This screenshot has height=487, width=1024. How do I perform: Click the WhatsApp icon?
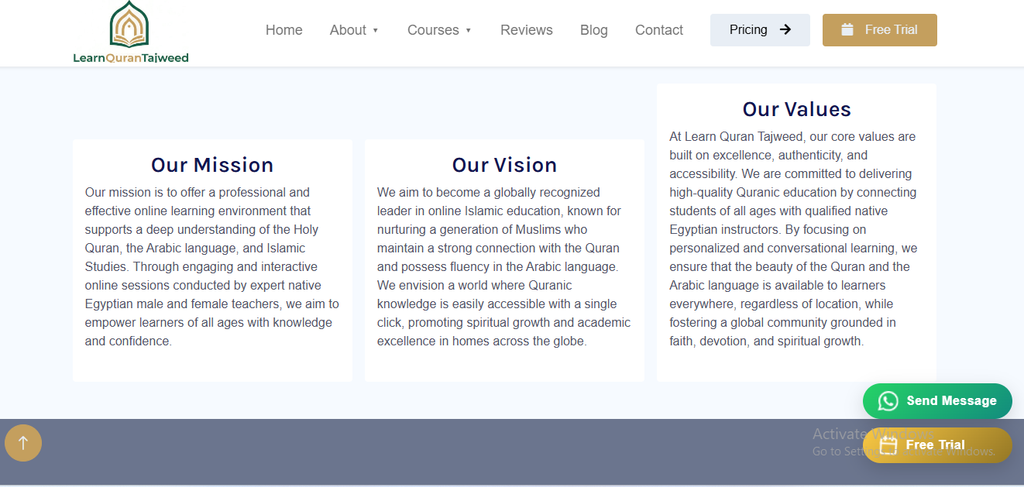pyautogui.click(x=888, y=401)
